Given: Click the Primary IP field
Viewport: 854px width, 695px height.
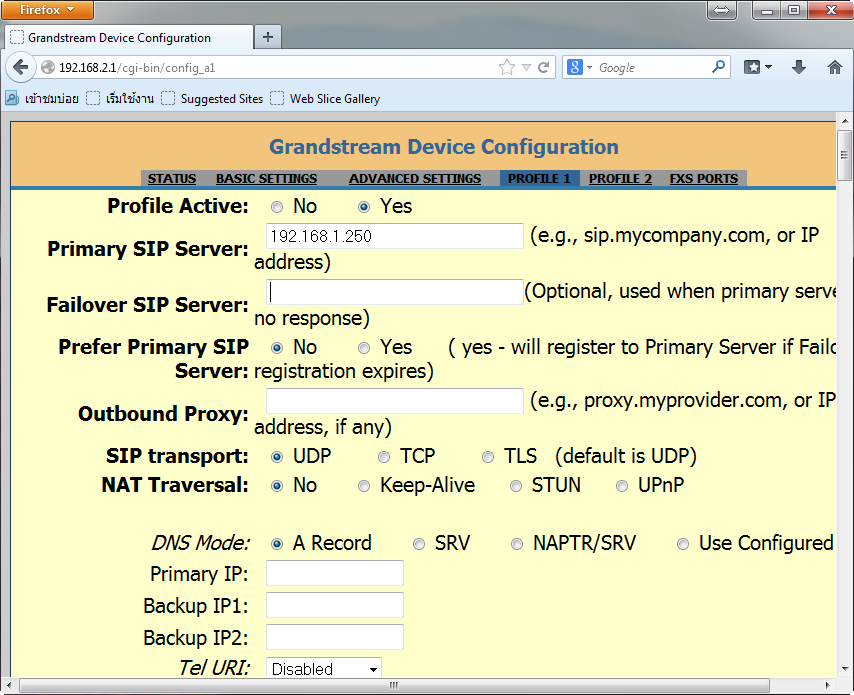Looking at the screenshot, I should coord(335,573).
